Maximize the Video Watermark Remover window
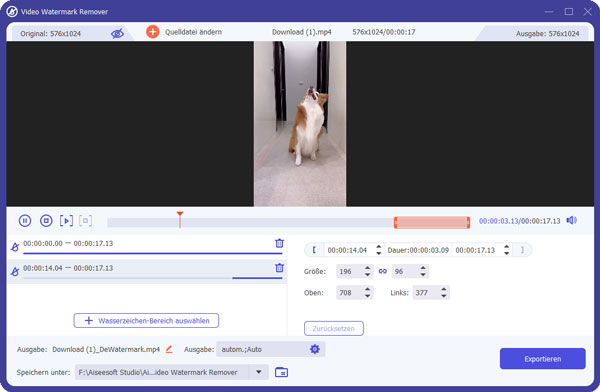The image size is (600, 392). tap(569, 11)
